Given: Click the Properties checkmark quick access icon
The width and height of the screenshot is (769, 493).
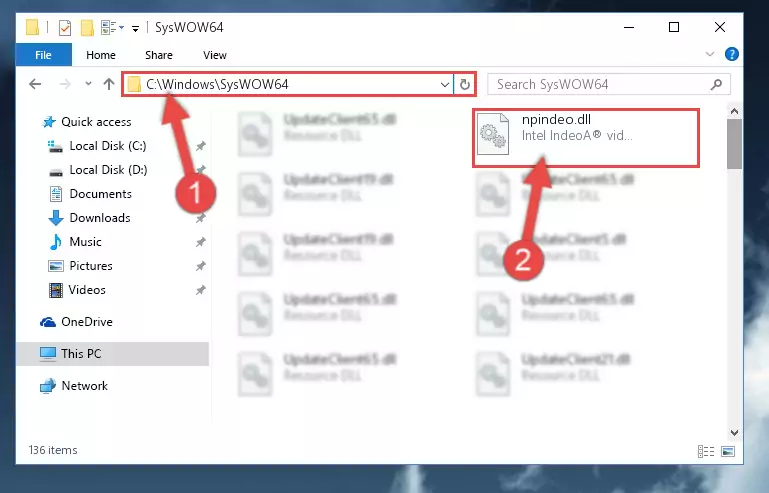Looking at the screenshot, I should (x=65, y=27).
